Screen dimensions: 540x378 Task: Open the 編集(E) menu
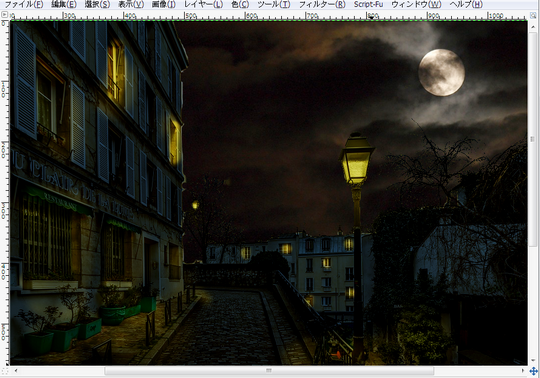[64, 4]
